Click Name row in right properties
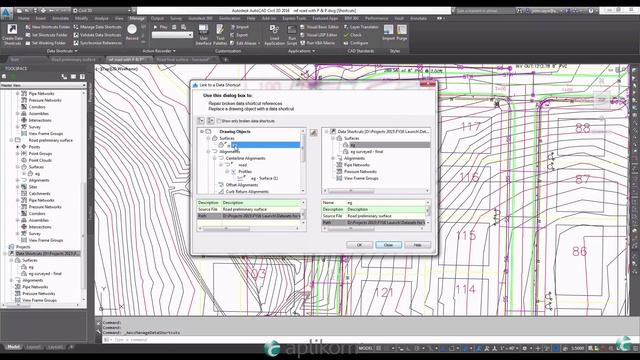The image size is (640, 360). coord(373,202)
